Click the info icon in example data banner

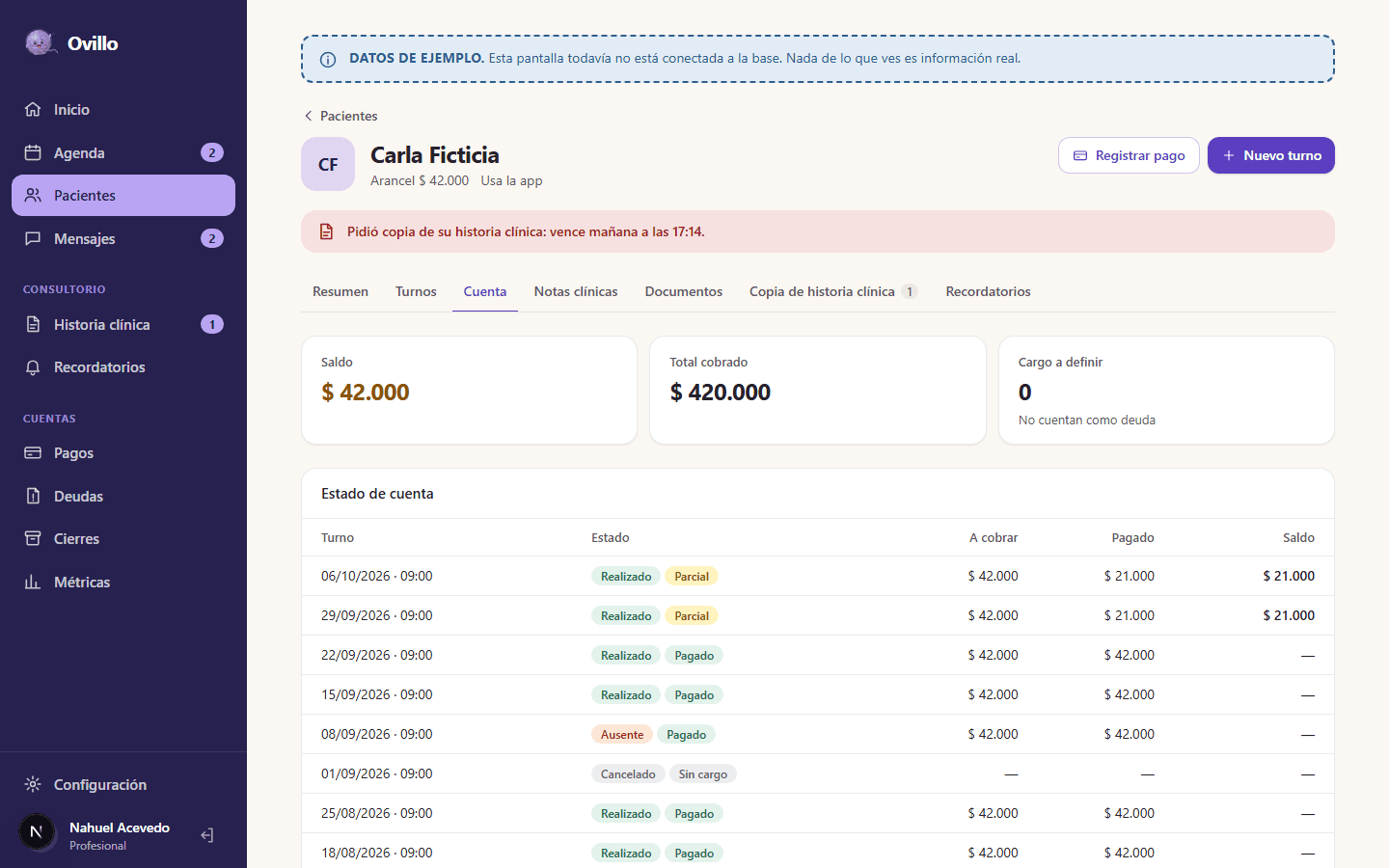328,59
